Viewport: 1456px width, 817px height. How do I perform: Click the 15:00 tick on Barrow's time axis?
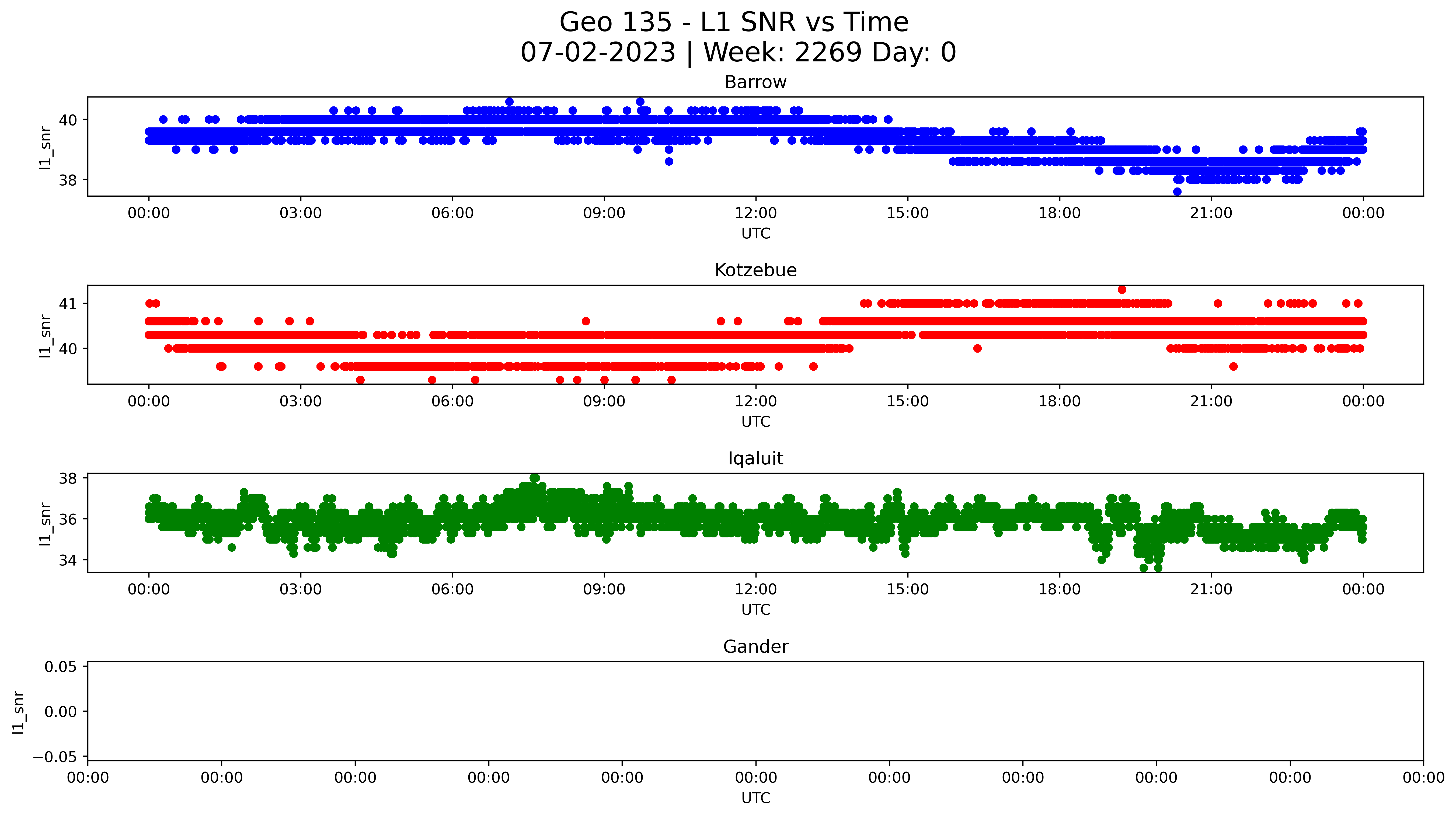(908, 213)
